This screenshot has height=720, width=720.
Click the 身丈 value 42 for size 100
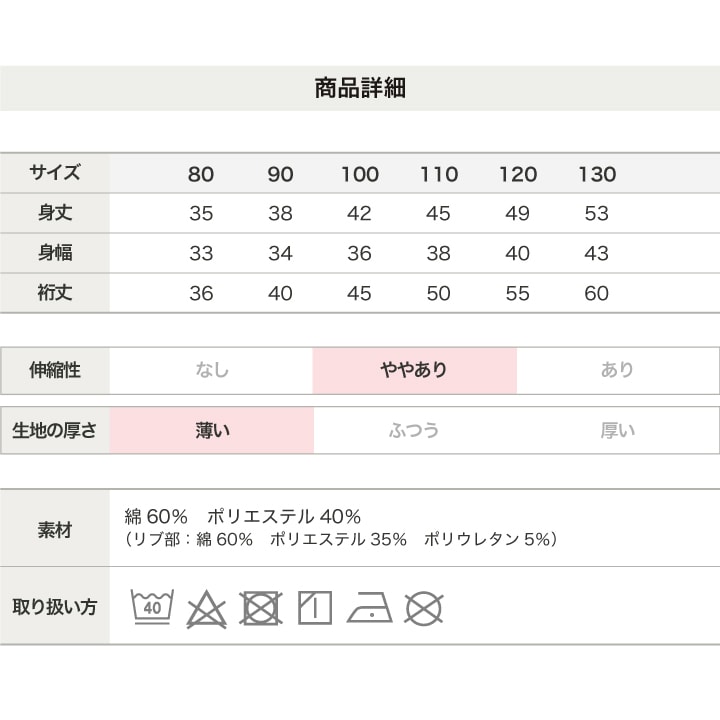tap(359, 214)
